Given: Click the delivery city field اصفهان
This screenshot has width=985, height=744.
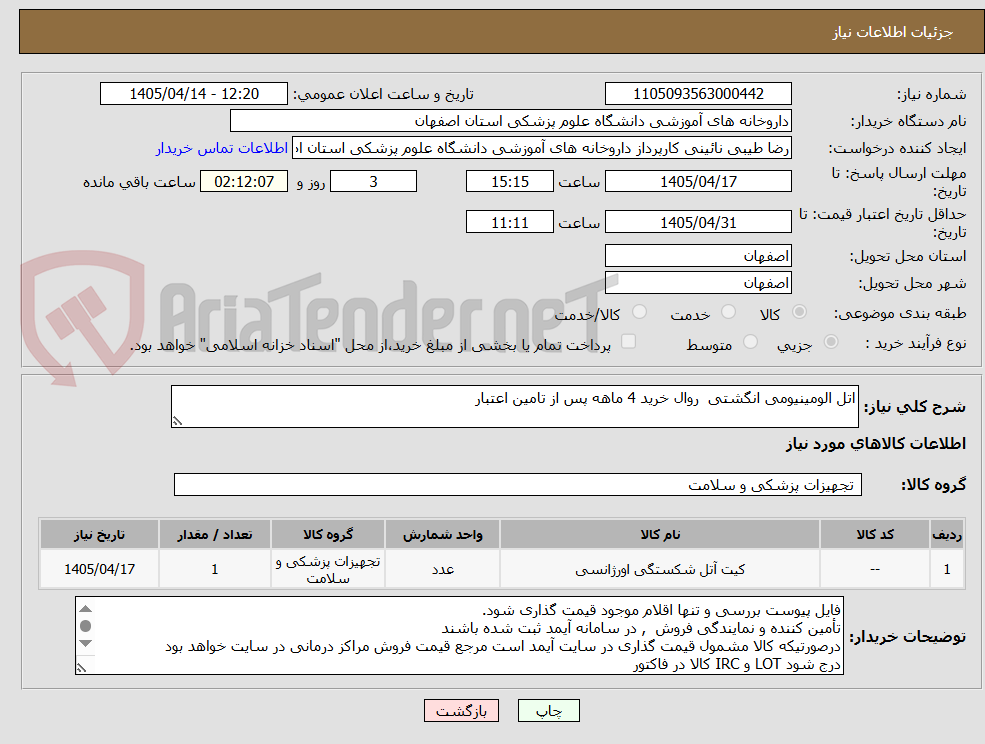Looking at the screenshot, I should pos(698,283).
